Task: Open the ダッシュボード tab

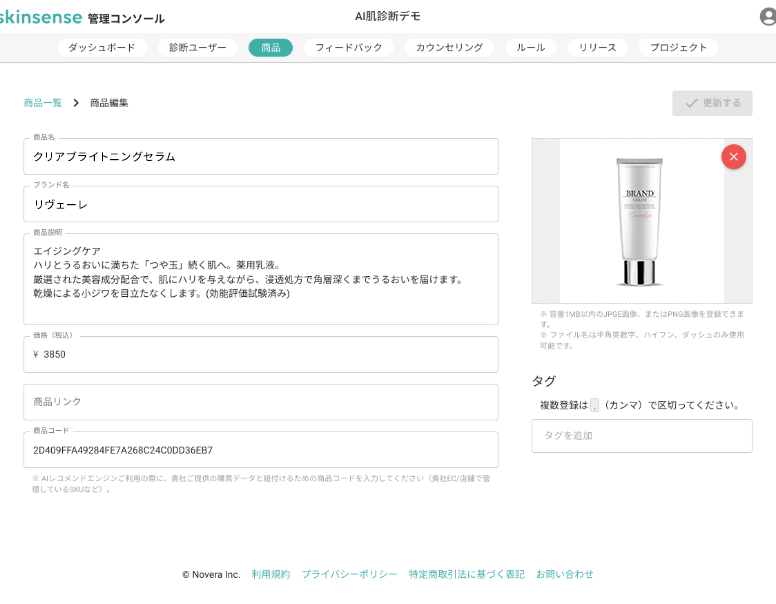Action: pos(101,48)
